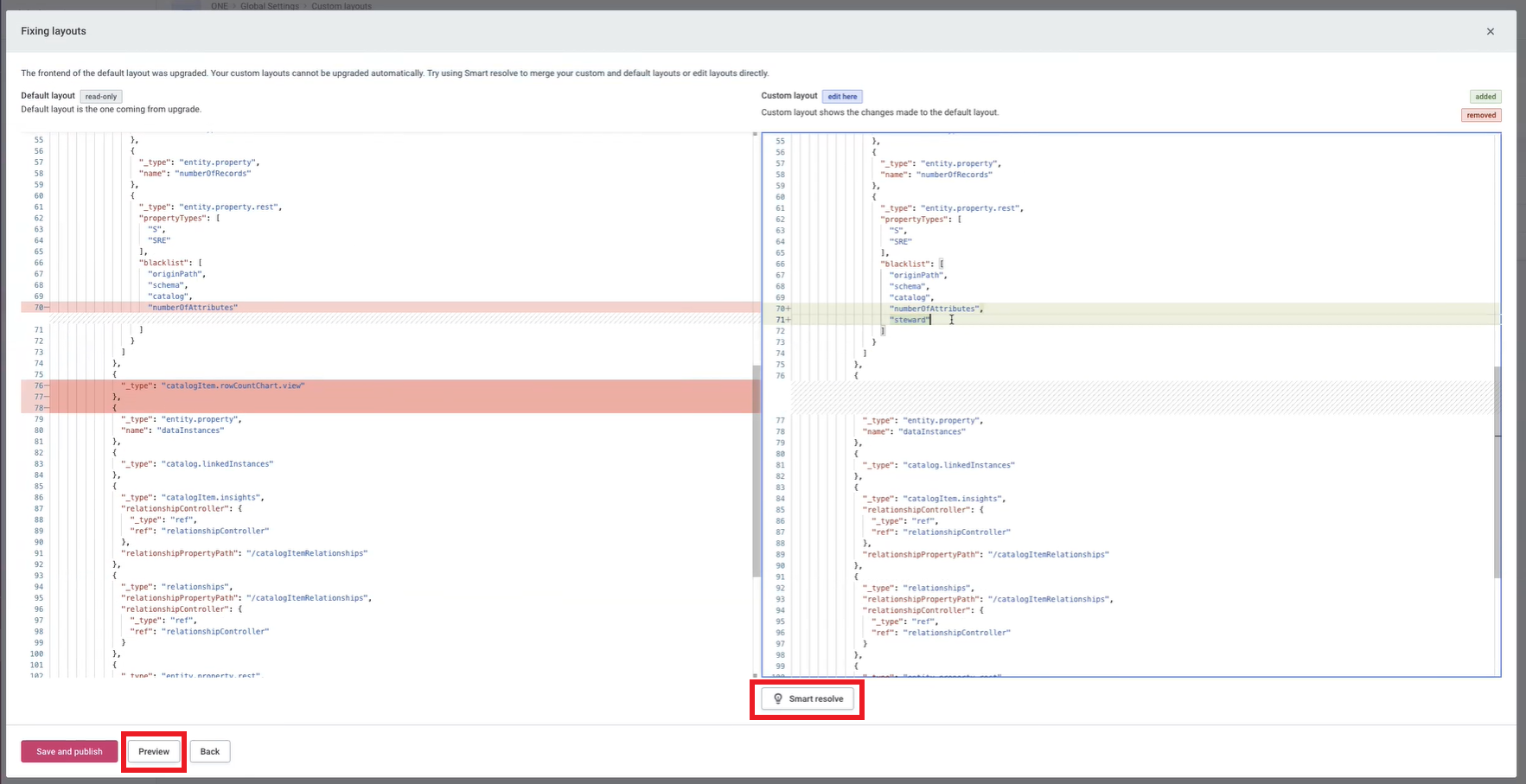The image size is (1526, 784).
Task: Go Back from fixing layouts
Action: coord(210,751)
